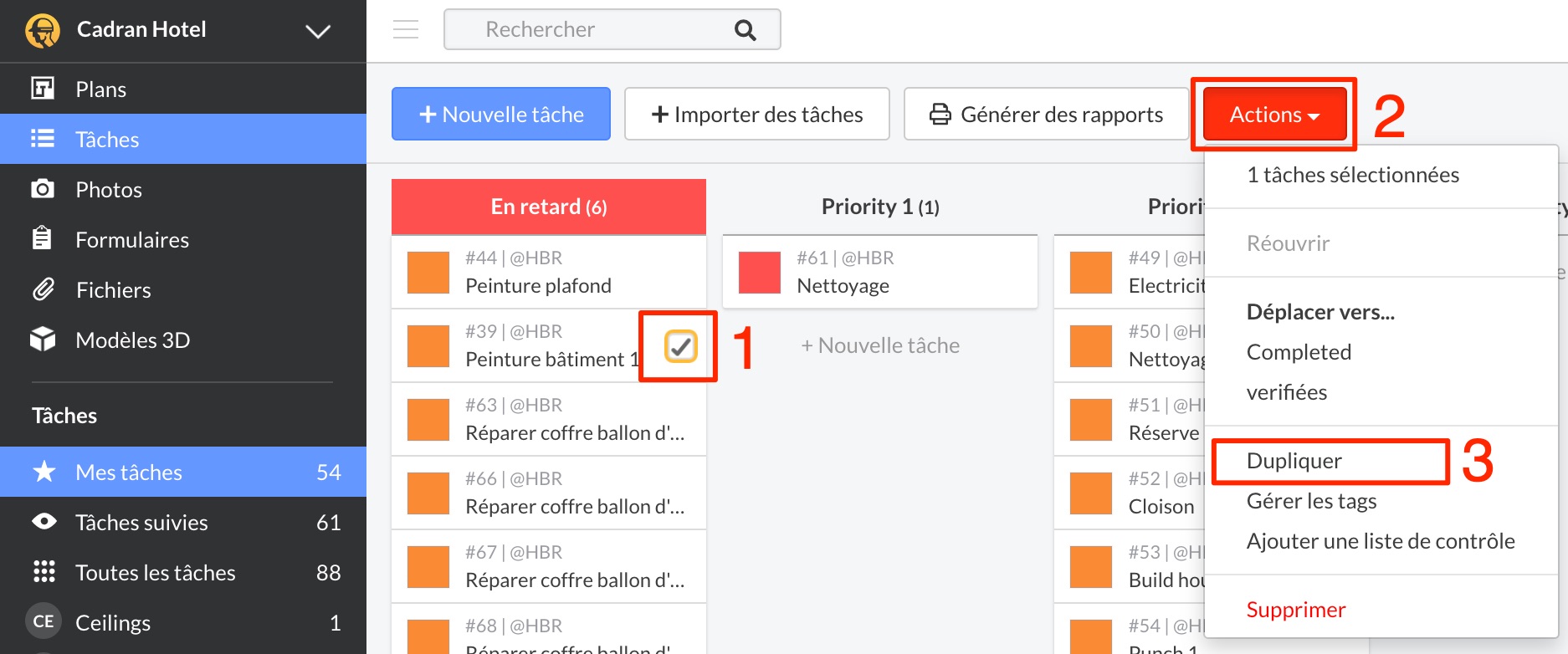The image size is (1568, 654).
Task: Click the Formulaires clipboard icon
Action: [43, 239]
